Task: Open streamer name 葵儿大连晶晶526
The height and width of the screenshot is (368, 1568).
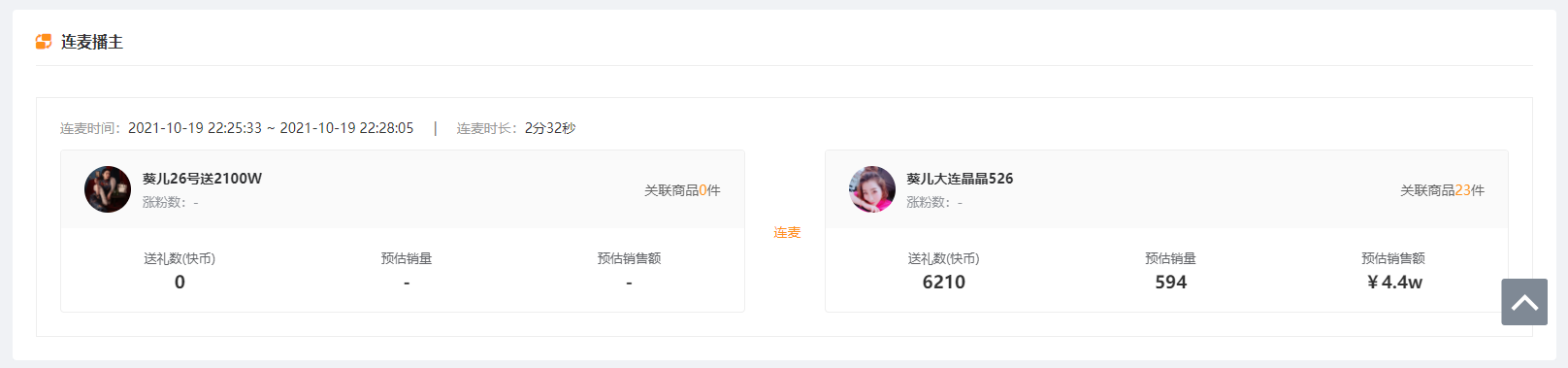Action: 960,179
